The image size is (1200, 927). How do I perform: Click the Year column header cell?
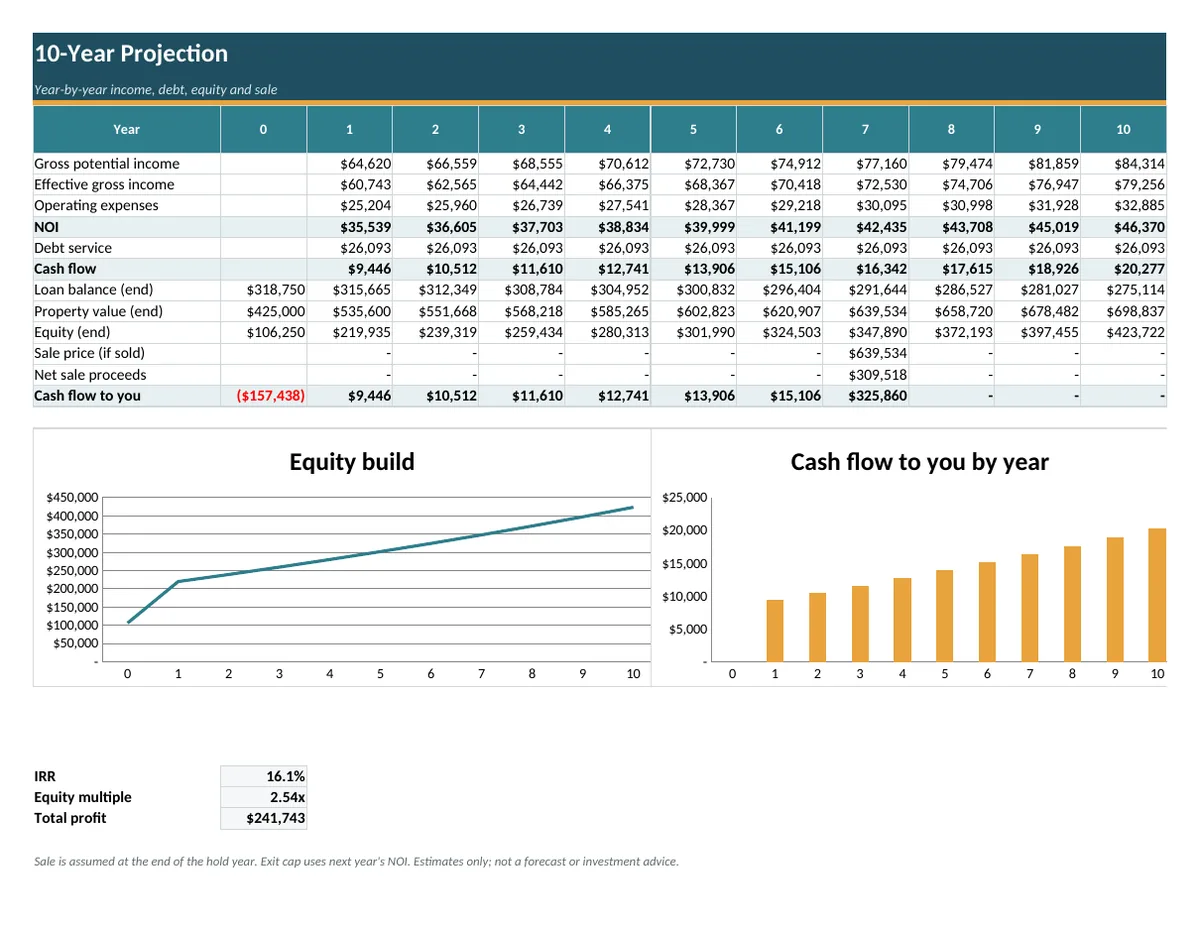pos(127,129)
